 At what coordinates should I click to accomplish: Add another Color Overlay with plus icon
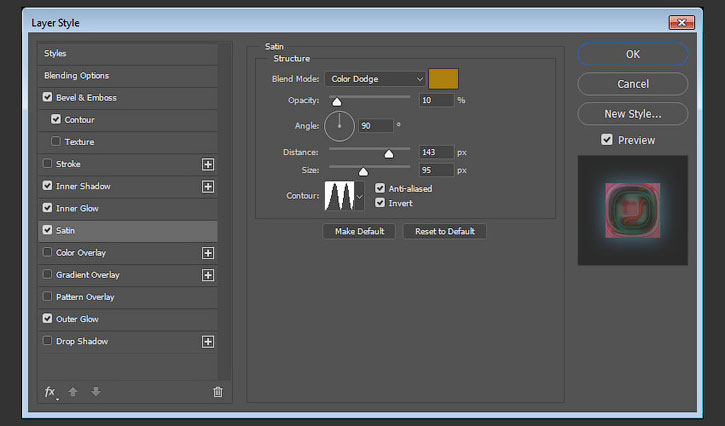coord(208,253)
